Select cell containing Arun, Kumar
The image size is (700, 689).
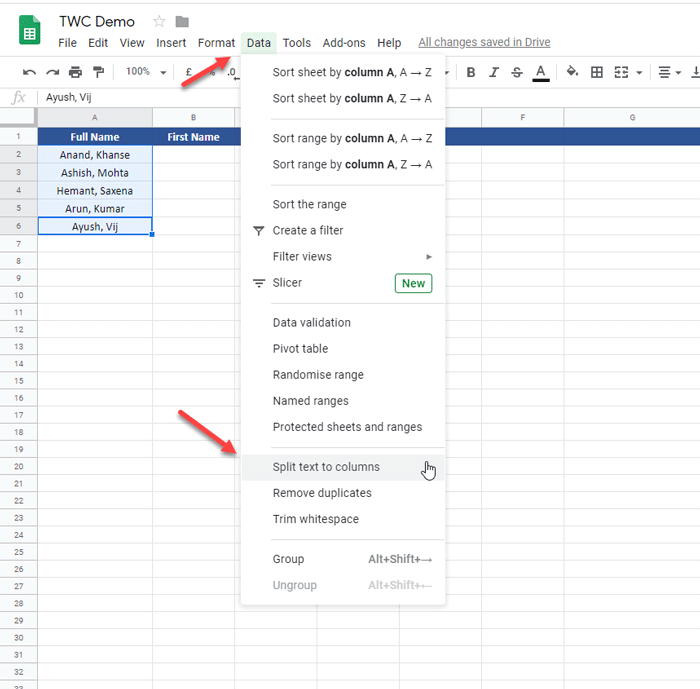click(95, 209)
